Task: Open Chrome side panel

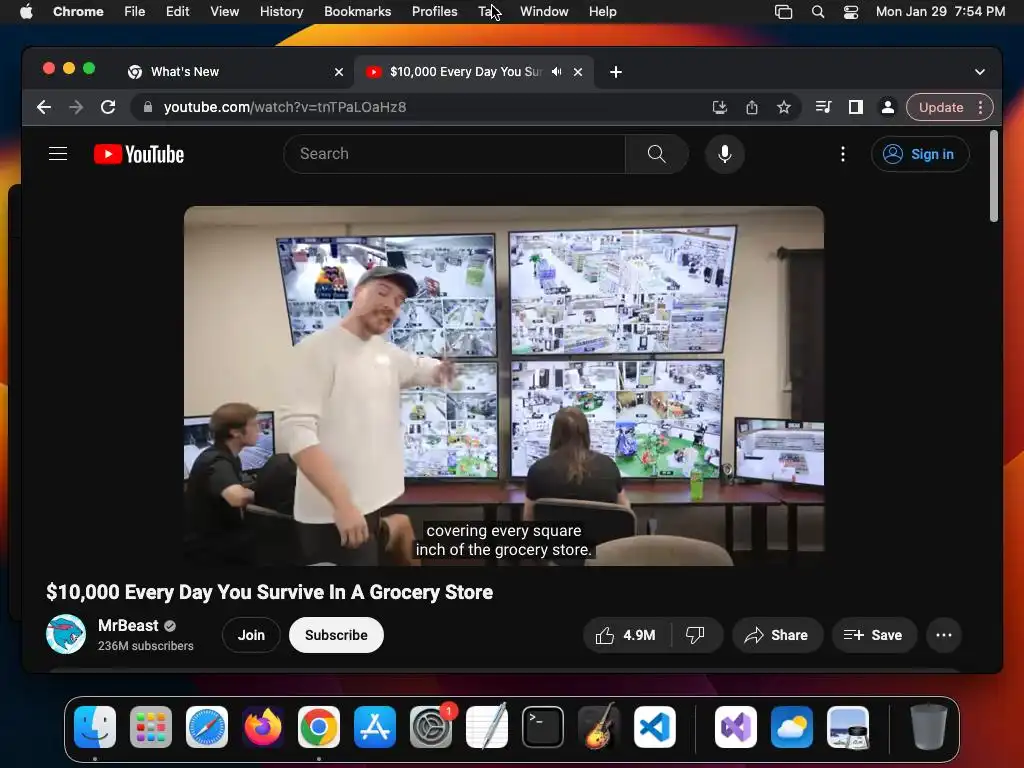Action: tap(856, 107)
